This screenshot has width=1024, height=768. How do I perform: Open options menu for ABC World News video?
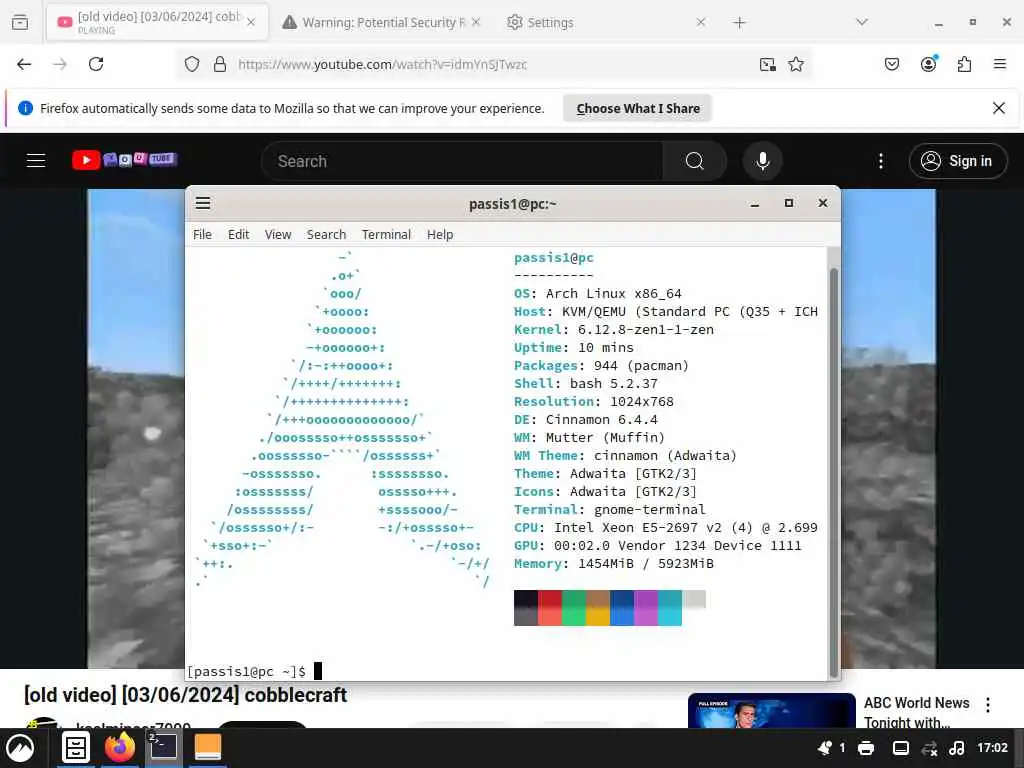[988, 705]
